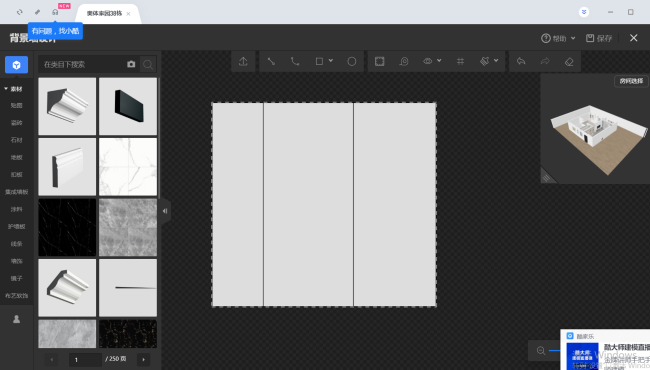Go to the previous materials page
The width and height of the screenshot is (650, 370).
click(52, 360)
